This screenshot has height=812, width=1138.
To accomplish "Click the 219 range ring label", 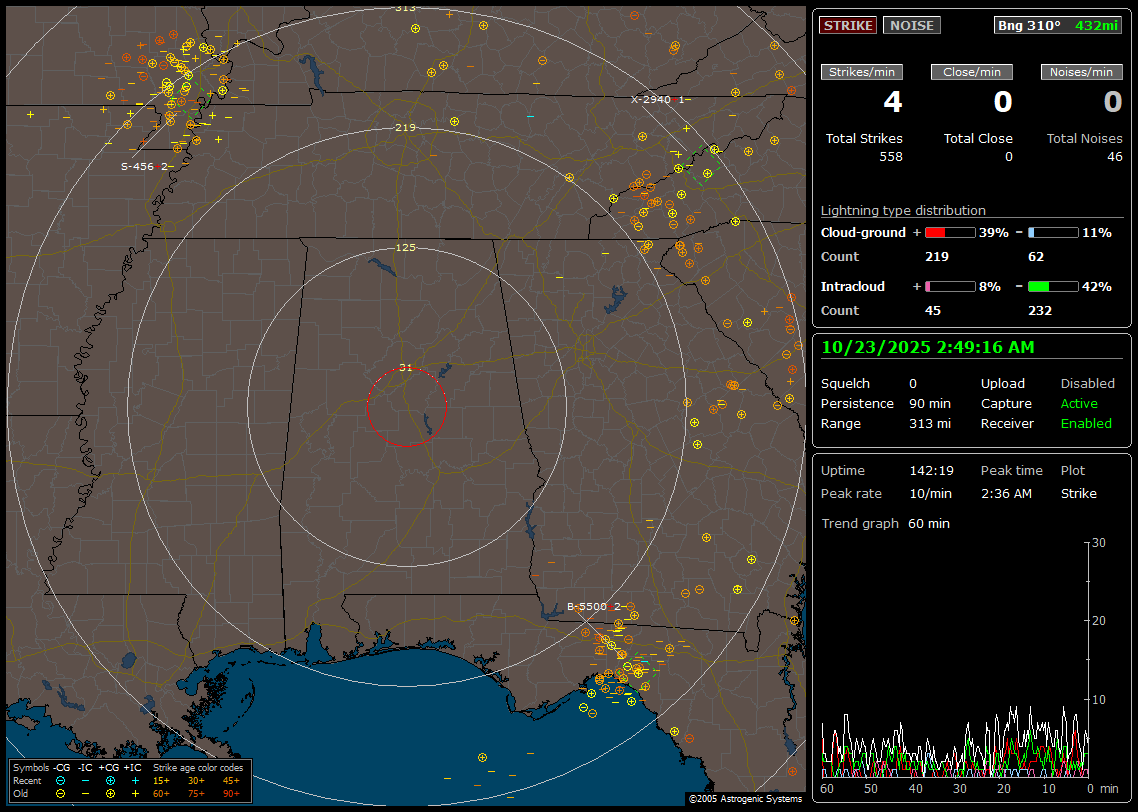I will 405,128.
